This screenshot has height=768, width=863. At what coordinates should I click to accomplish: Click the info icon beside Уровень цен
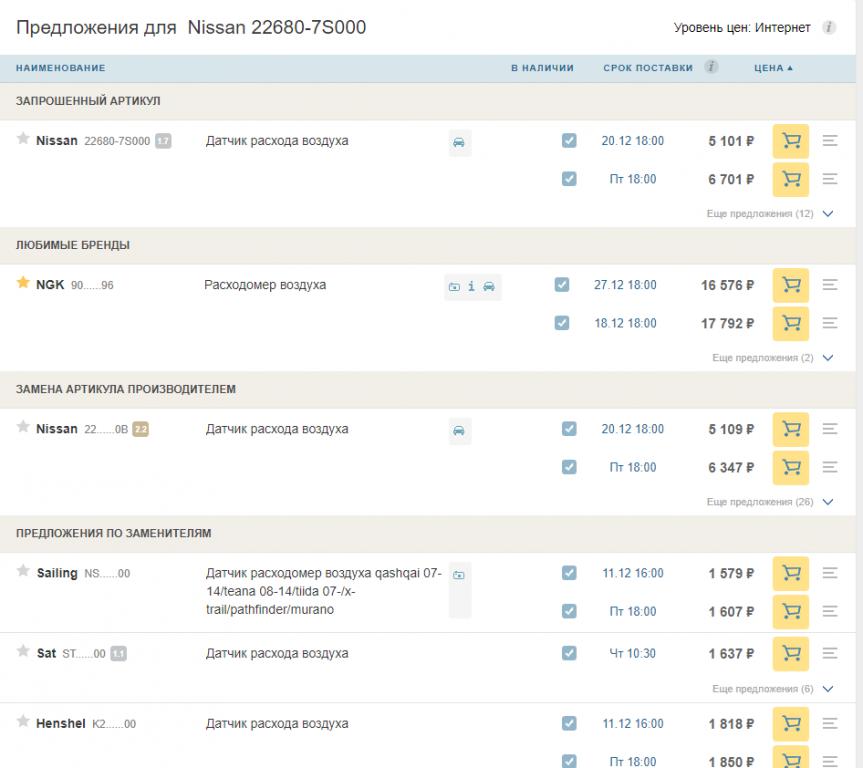point(829,27)
